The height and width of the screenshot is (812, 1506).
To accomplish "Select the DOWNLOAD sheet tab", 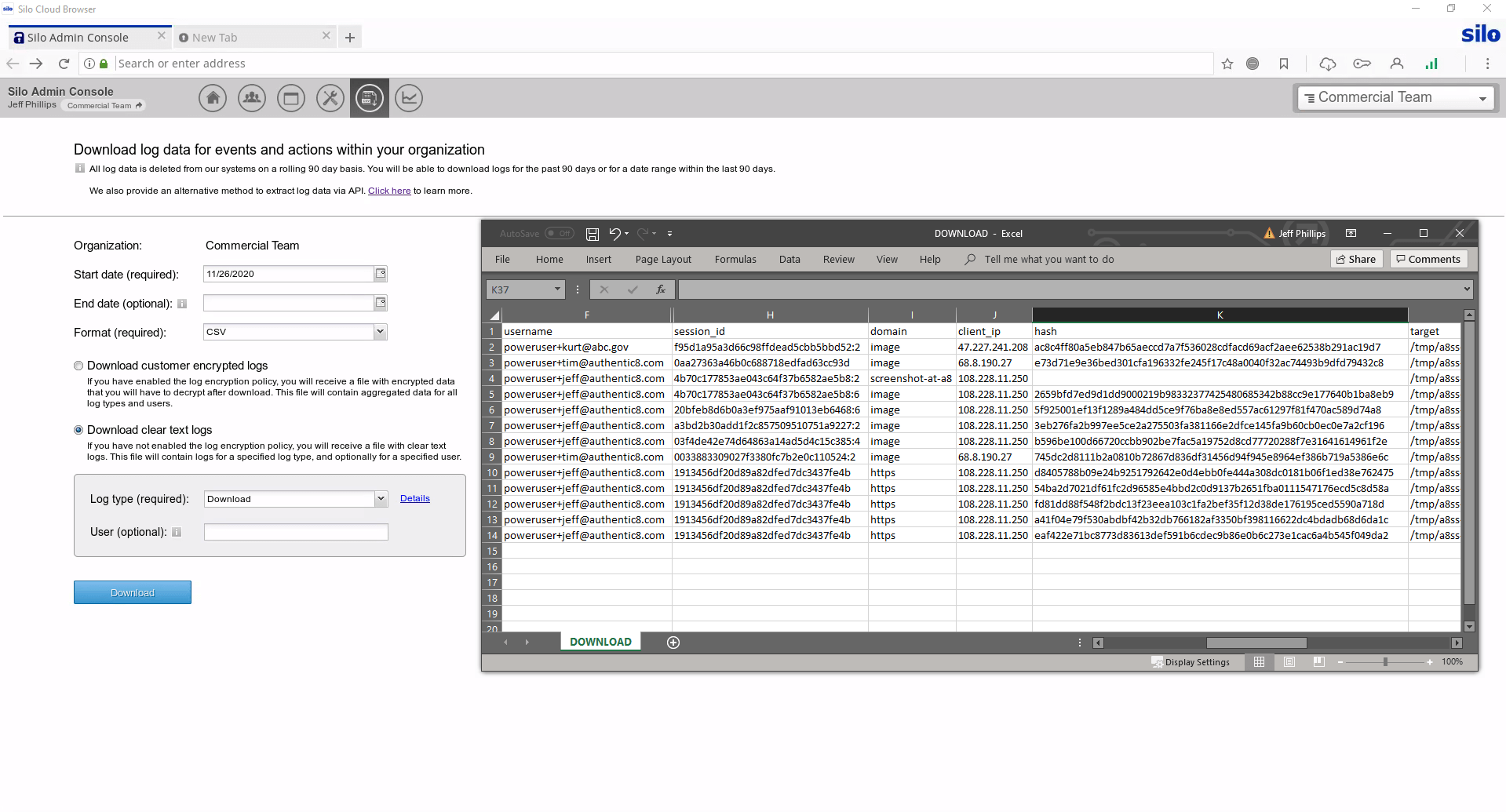I will click(600, 642).
